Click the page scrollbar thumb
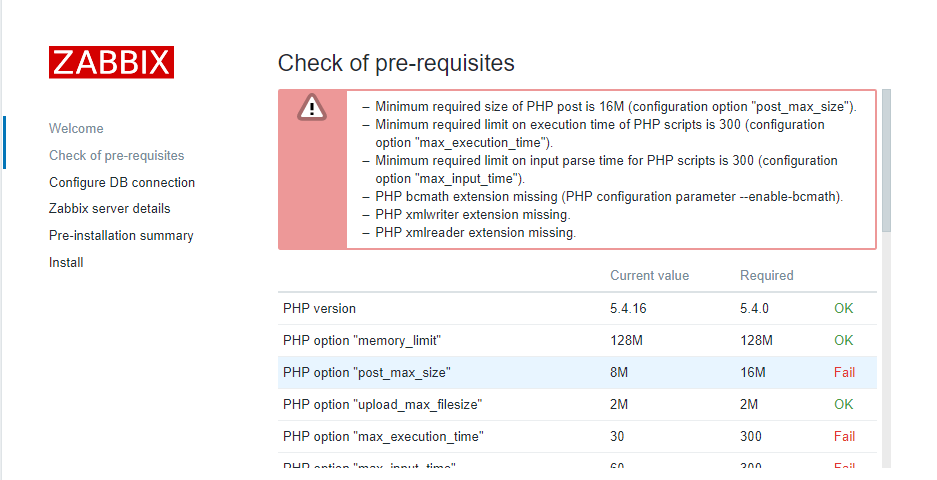The width and height of the screenshot is (937, 480). [886, 160]
